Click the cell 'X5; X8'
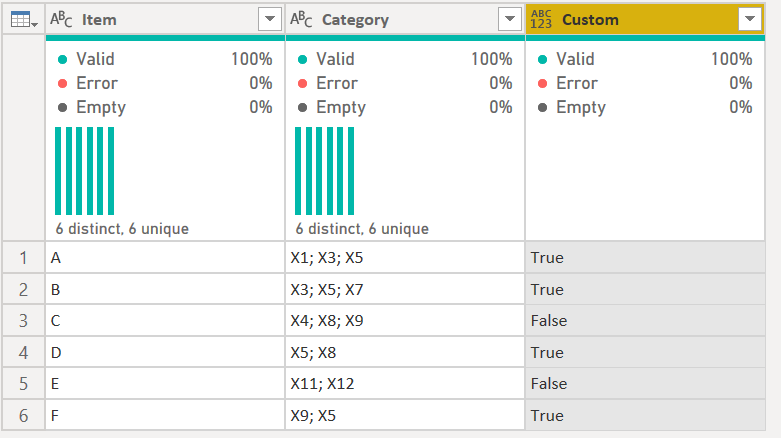 405,352
